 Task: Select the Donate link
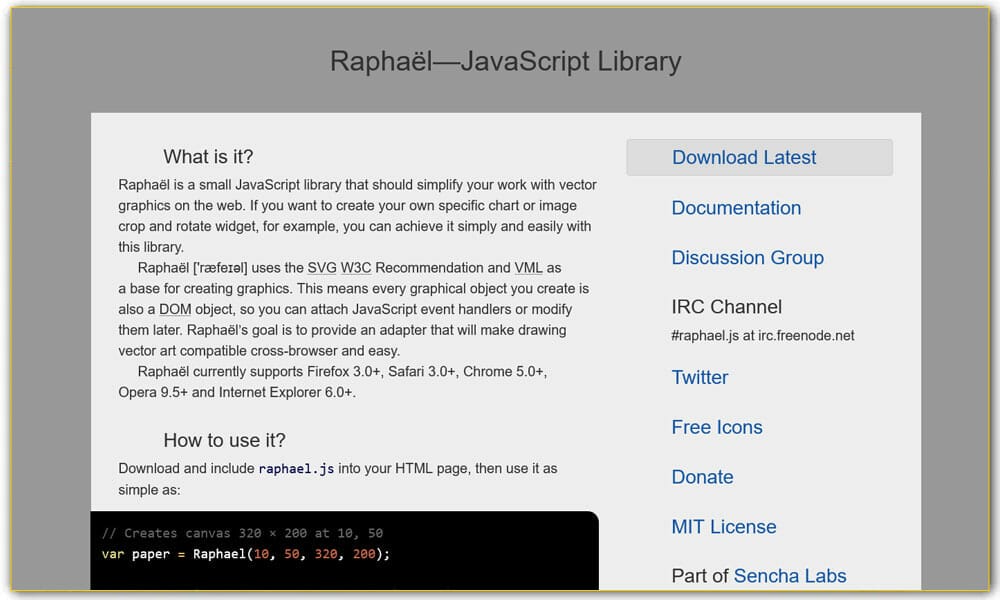(702, 477)
